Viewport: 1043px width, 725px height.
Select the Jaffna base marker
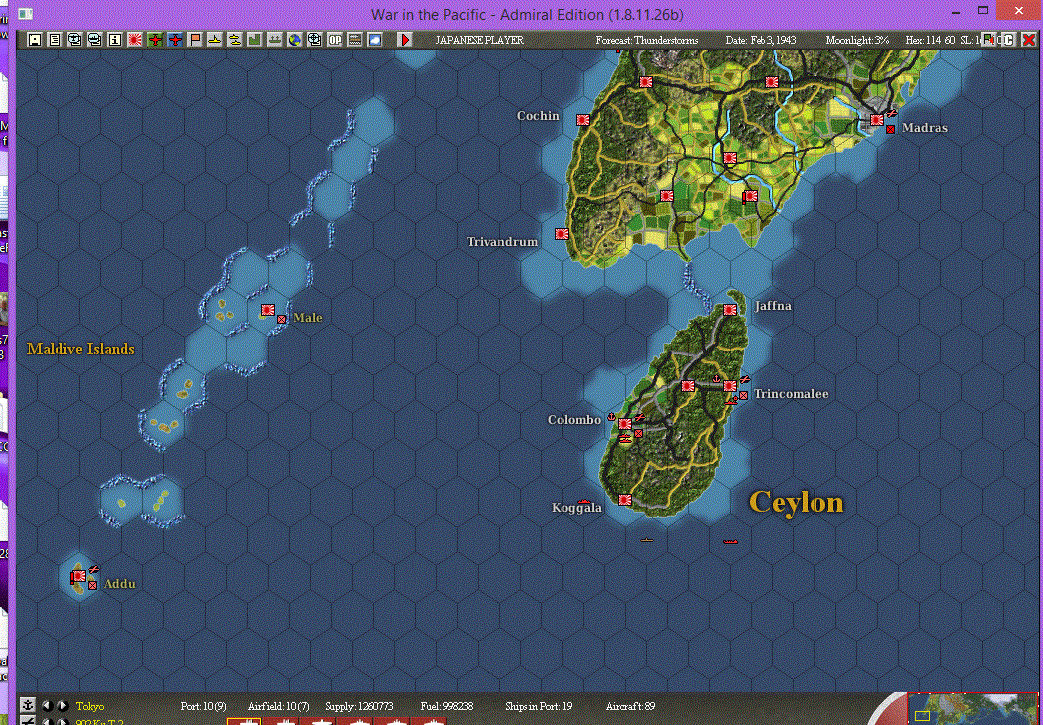pos(730,309)
